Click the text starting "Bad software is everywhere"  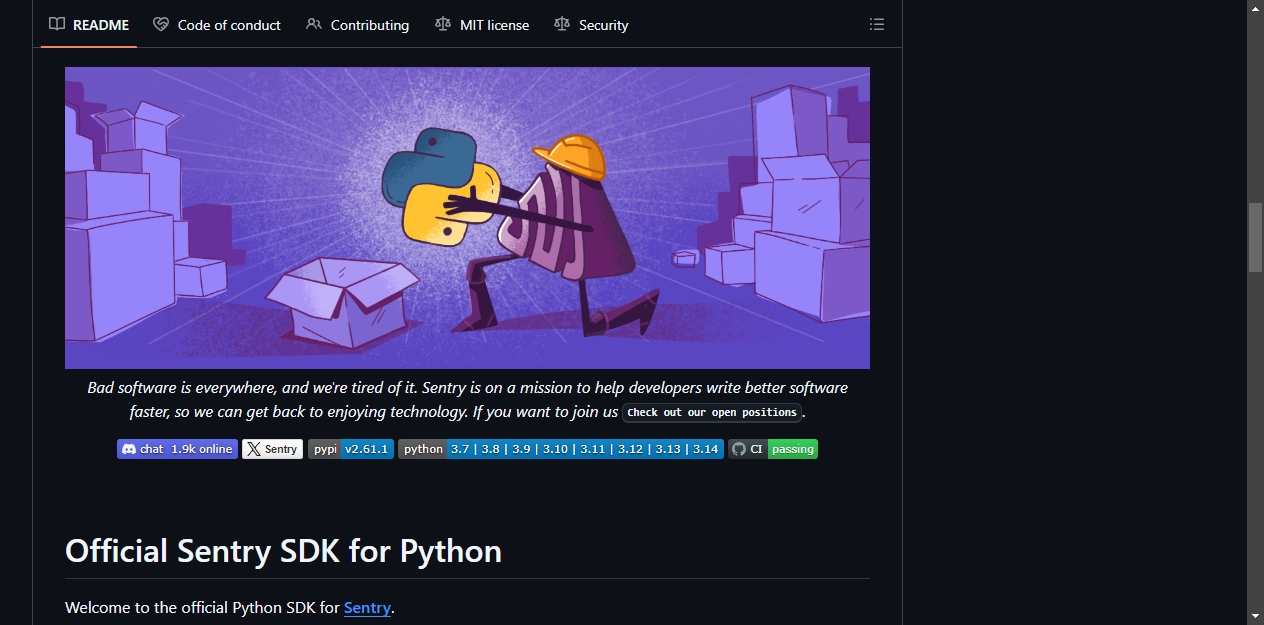[x=467, y=400]
